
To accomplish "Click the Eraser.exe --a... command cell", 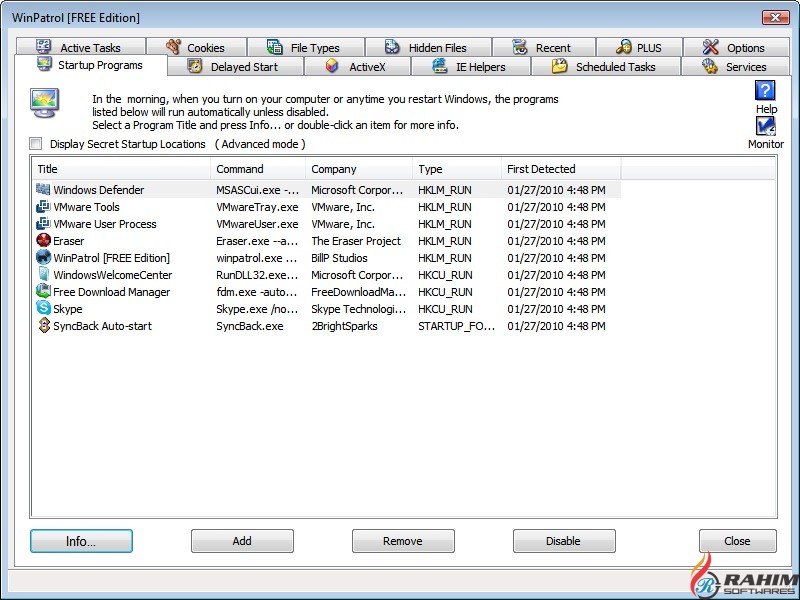I will [257, 241].
